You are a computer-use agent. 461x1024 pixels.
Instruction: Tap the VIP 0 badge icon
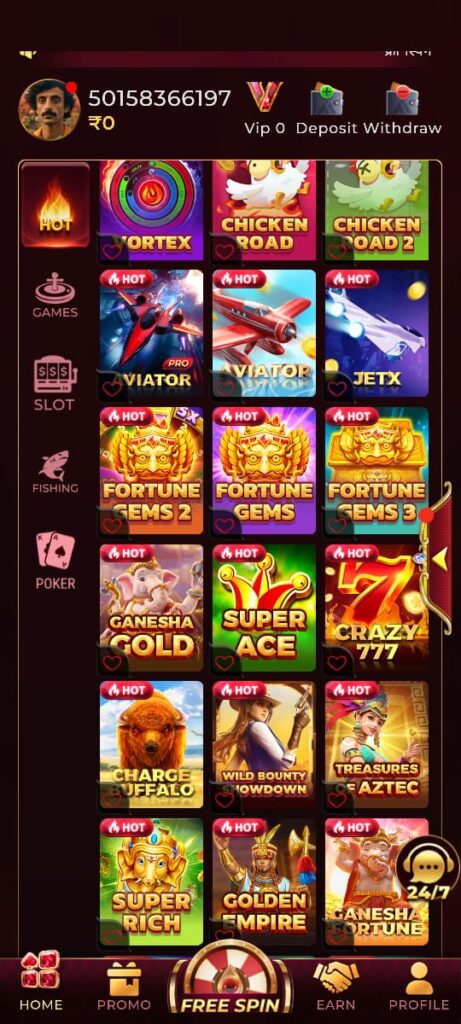coord(264,97)
